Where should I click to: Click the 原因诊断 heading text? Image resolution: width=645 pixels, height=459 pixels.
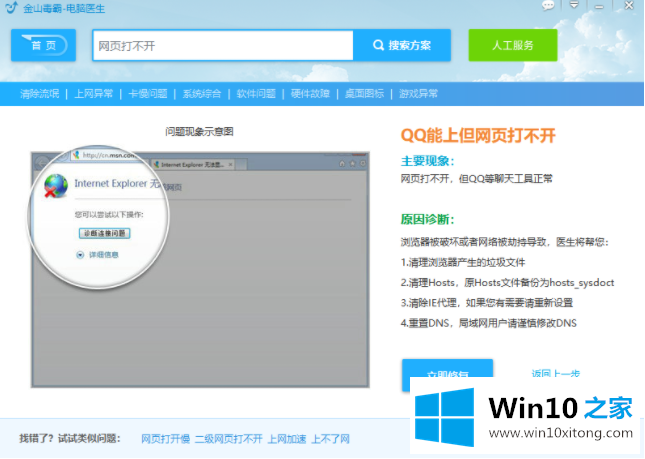[427, 219]
